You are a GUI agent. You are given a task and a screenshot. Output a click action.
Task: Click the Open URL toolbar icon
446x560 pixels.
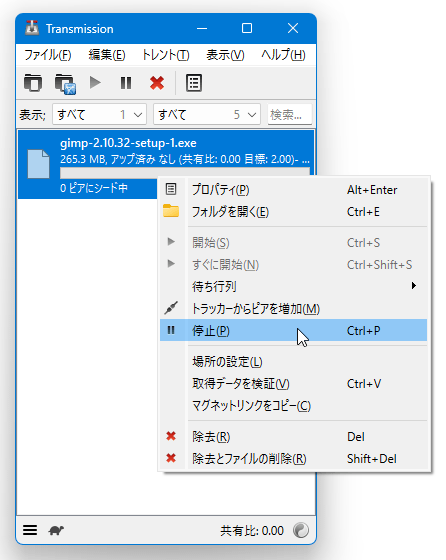[x=65, y=84]
